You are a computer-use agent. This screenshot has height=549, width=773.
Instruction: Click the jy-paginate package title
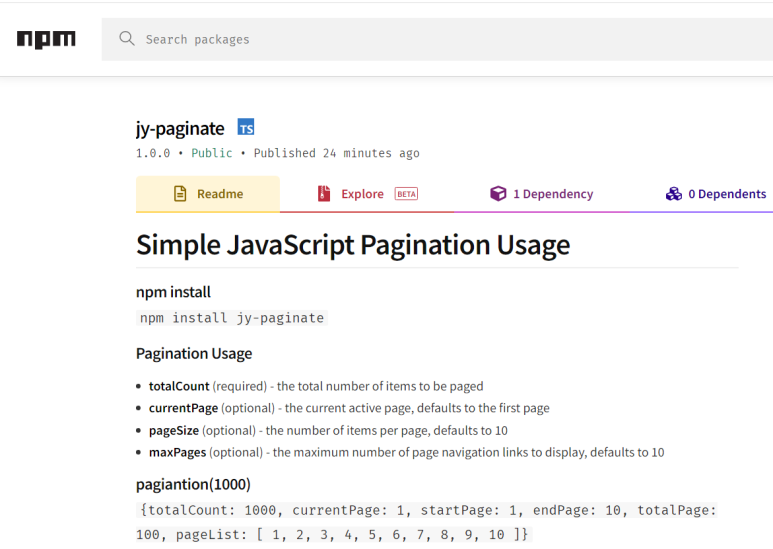click(x=180, y=129)
